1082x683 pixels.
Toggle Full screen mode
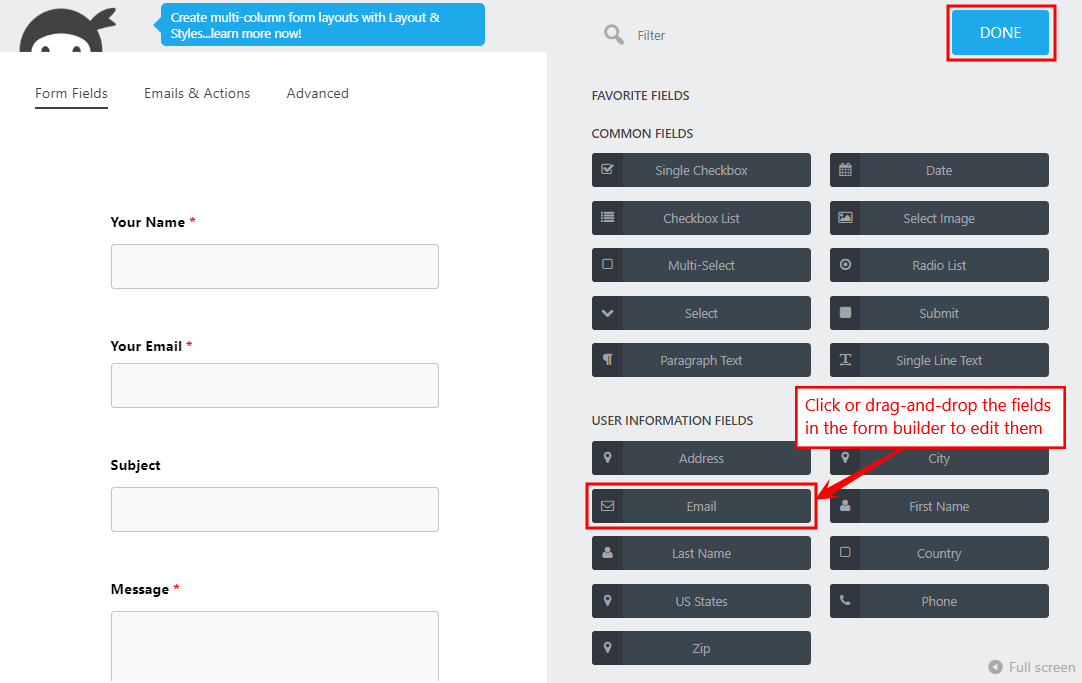click(x=1031, y=667)
